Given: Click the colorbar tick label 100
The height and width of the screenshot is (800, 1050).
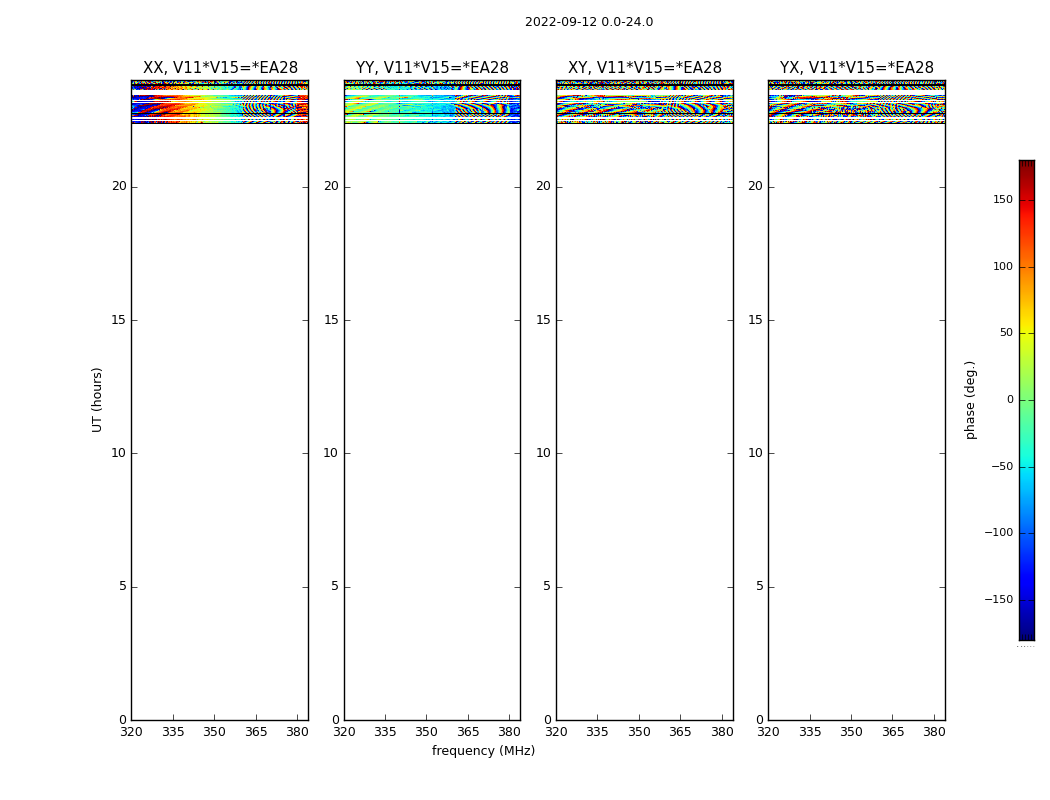Looking at the screenshot, I should click(x=1002, y=266).
